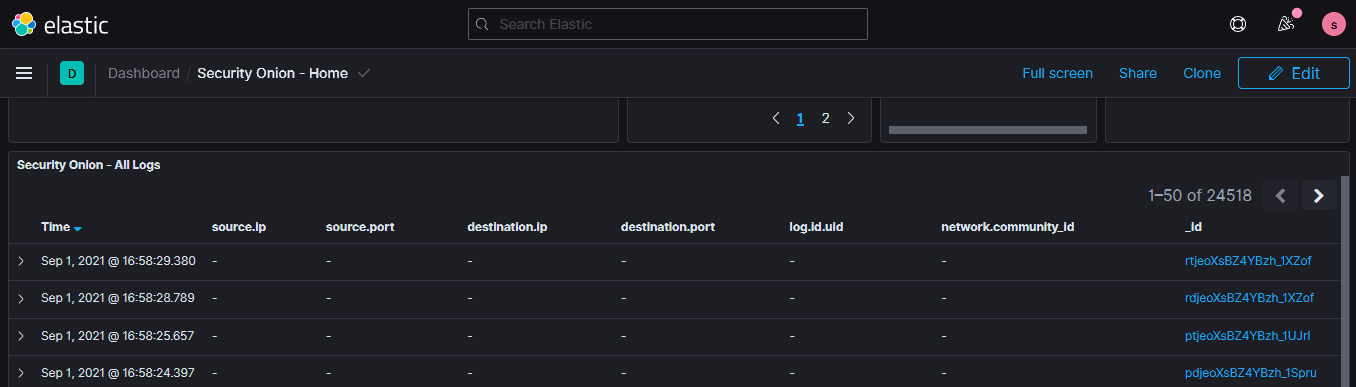Click destination.port column header
Image resolution: width=1356 pixels, height=387 pixels.
668,227
